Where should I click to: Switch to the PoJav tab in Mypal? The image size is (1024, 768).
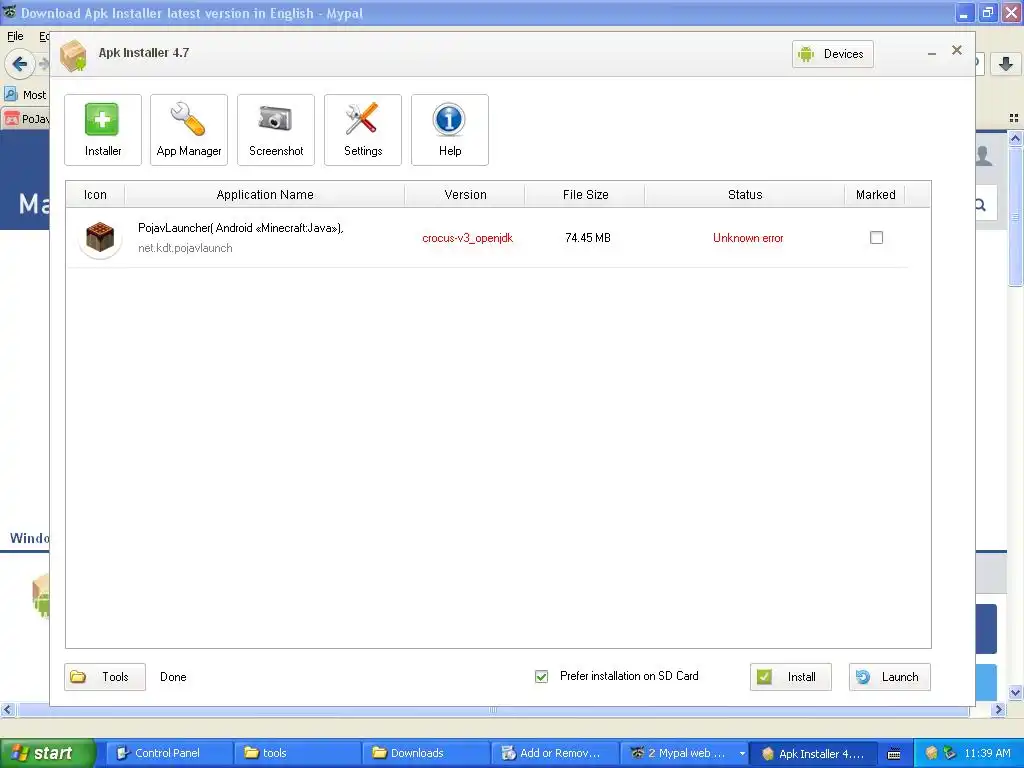click(26, 119)
